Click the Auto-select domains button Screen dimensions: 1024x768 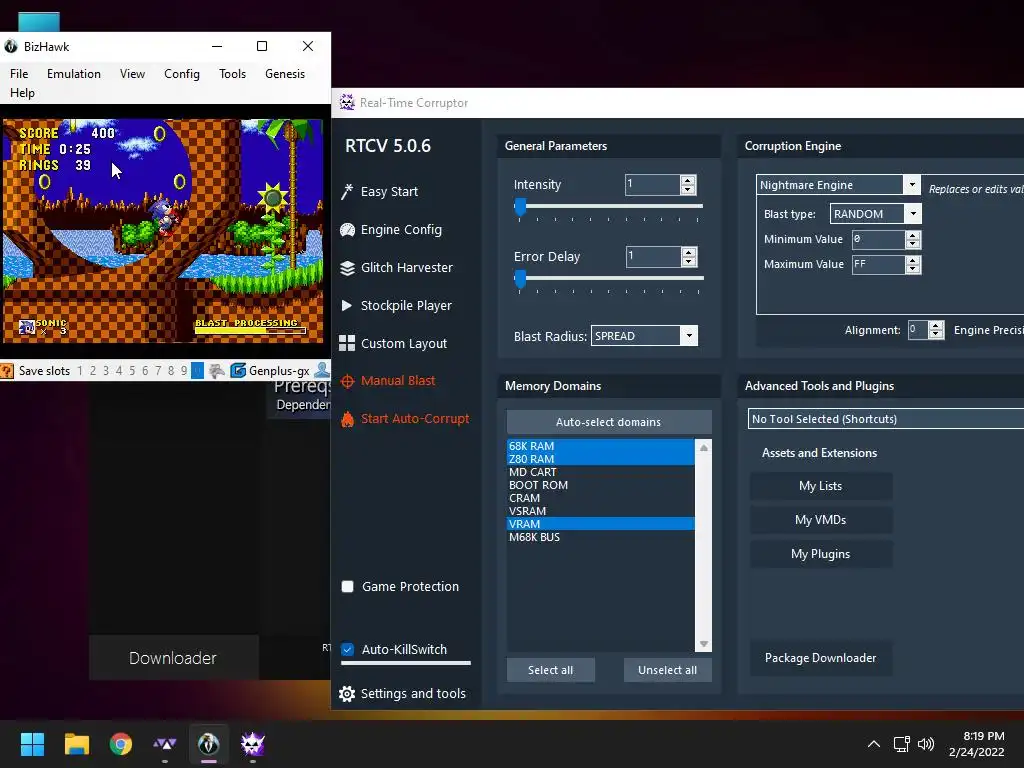609,422
